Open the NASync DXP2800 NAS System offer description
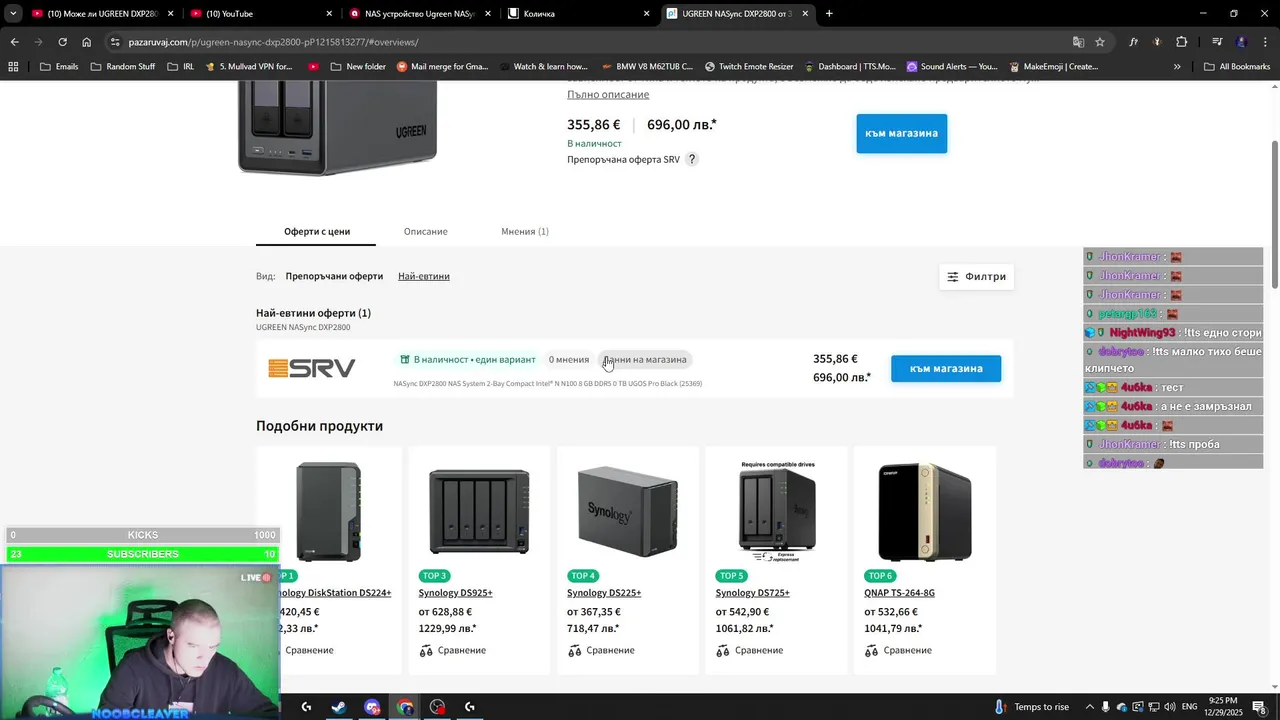This screenshot has height=720, width=1280. click(548, 383)
